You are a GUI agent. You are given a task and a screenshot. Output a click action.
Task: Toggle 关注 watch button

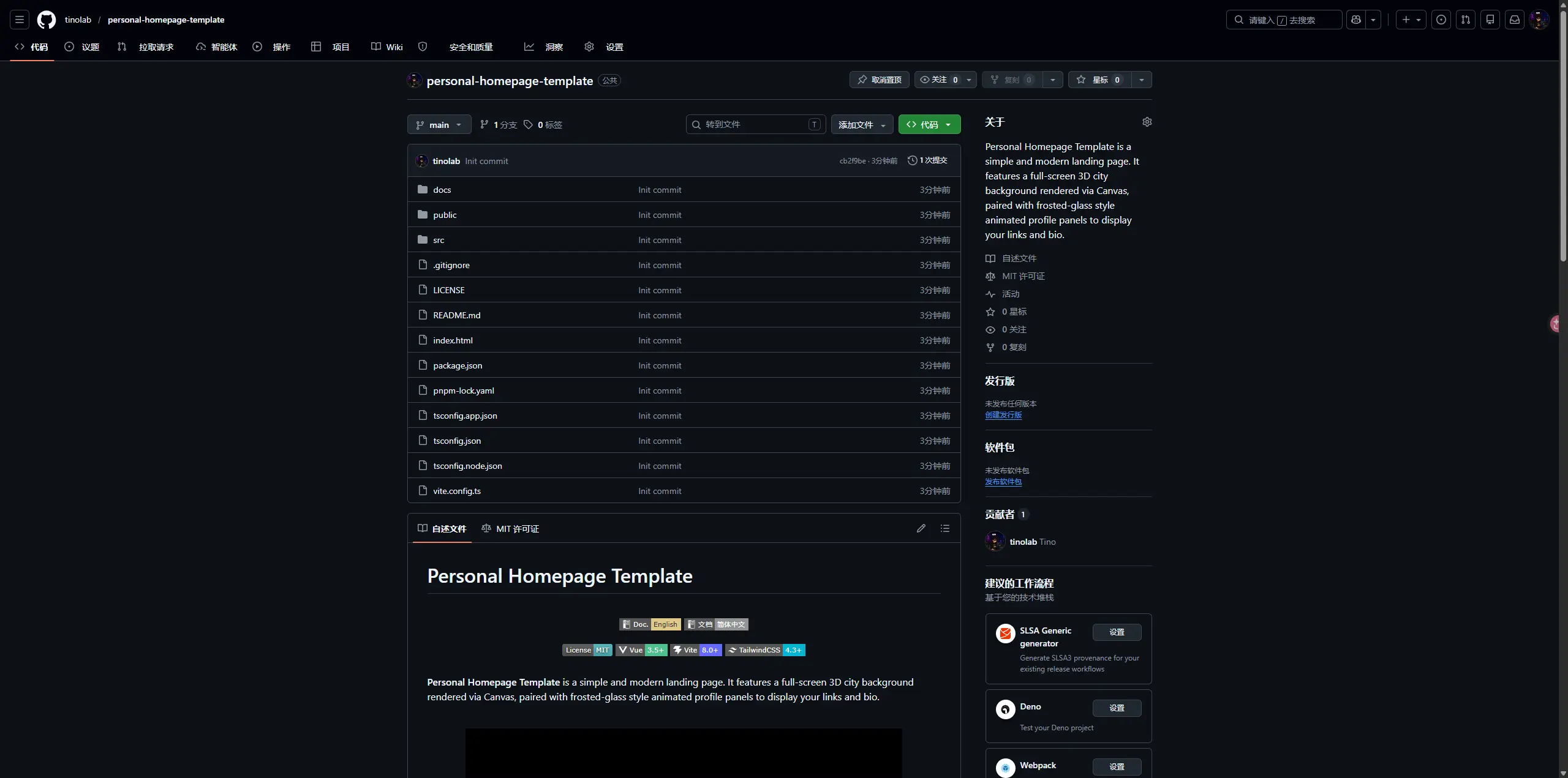[x=939, y=80]
